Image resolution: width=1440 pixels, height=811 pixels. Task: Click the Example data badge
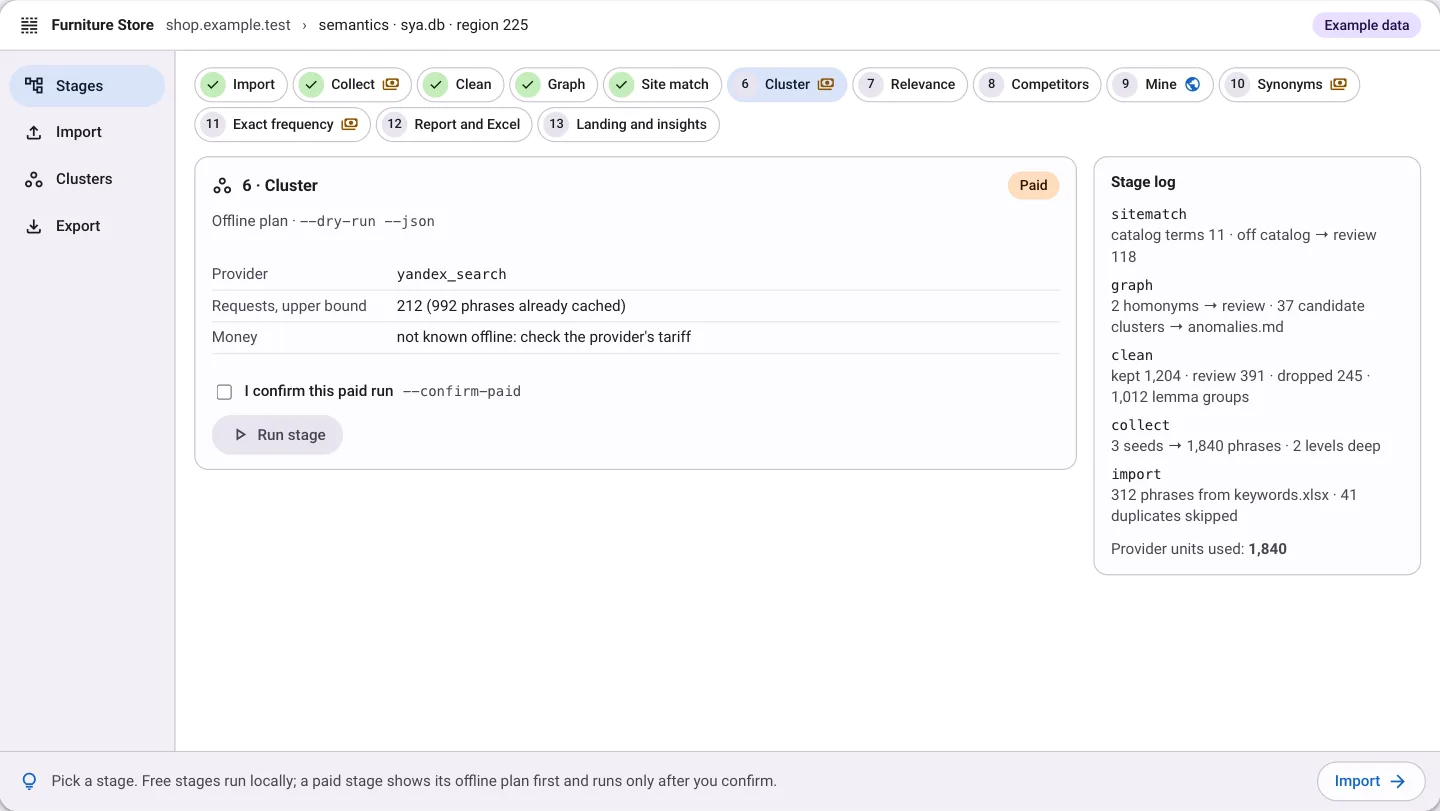tap(1366, 25)
